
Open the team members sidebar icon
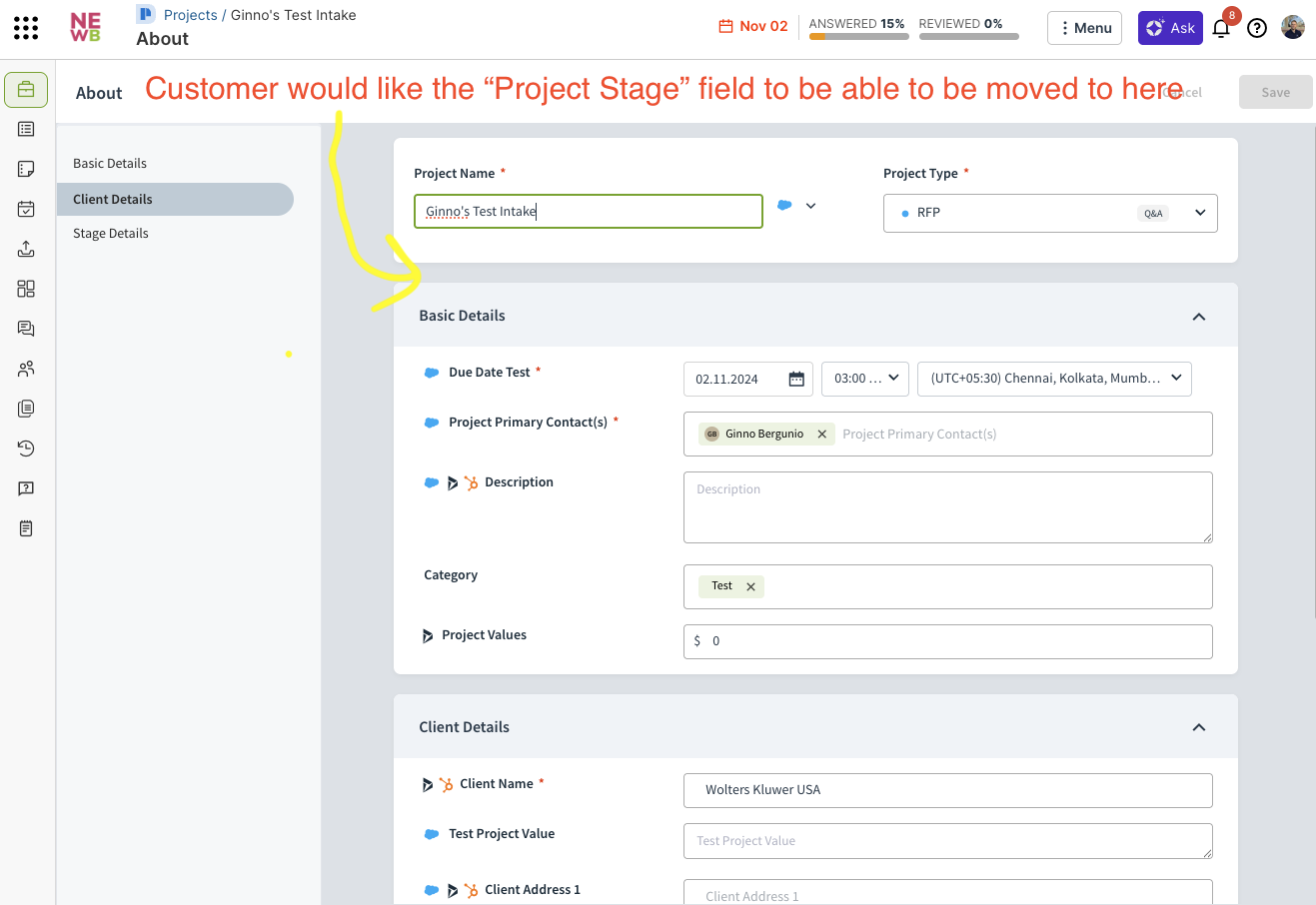tap(26, 369)
